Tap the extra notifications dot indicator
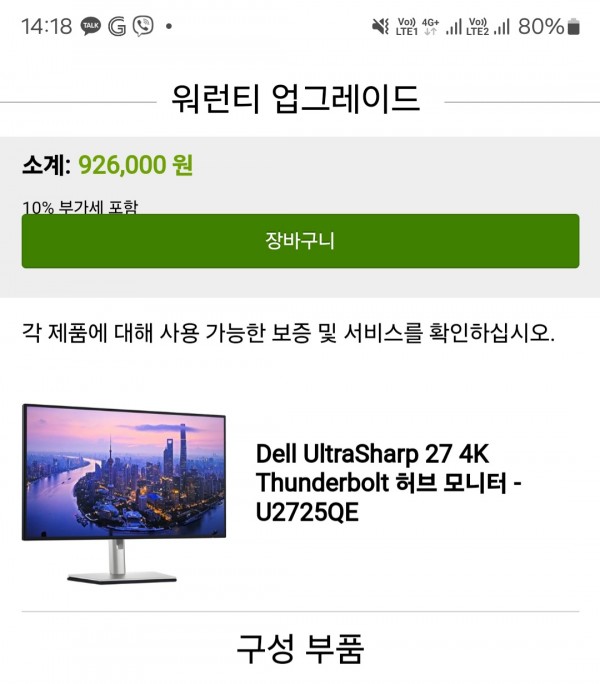The width and height of the screenshot is (600, 684). point(169,27)
